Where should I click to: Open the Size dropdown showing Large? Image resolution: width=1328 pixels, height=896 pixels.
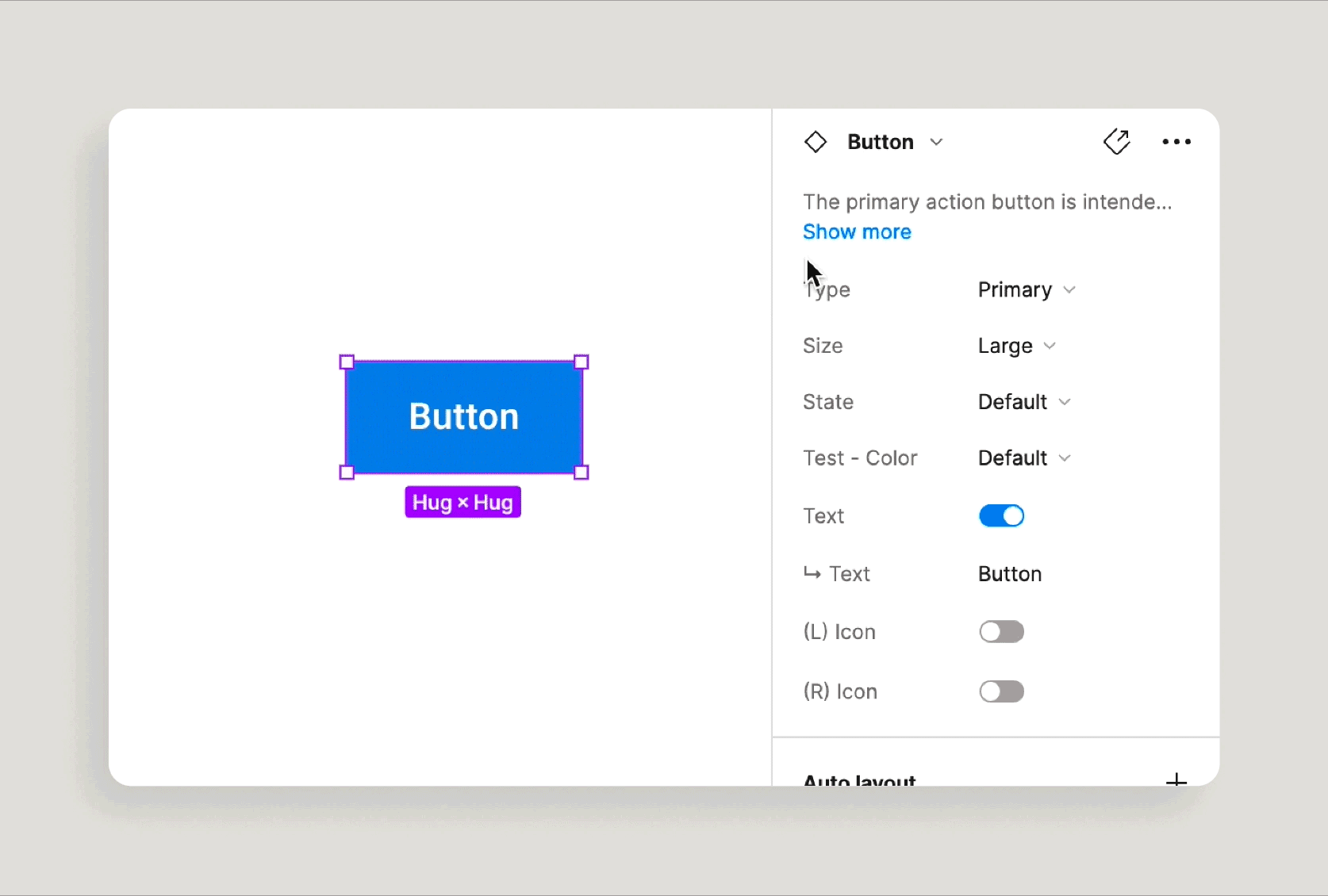[1017, 346]
